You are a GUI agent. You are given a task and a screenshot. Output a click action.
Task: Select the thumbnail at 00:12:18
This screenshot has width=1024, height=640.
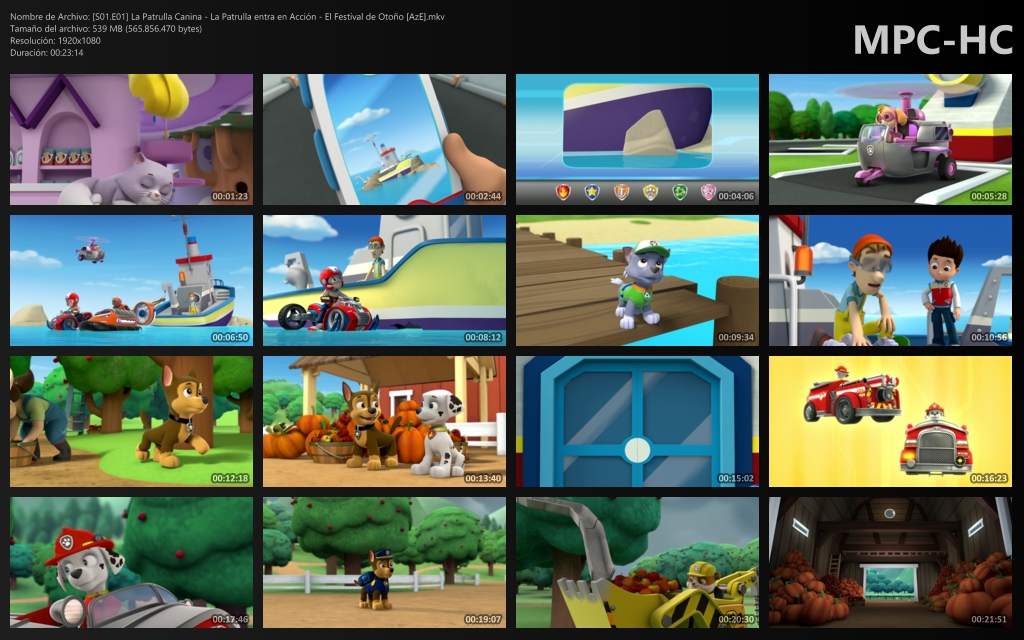point(131,421)
